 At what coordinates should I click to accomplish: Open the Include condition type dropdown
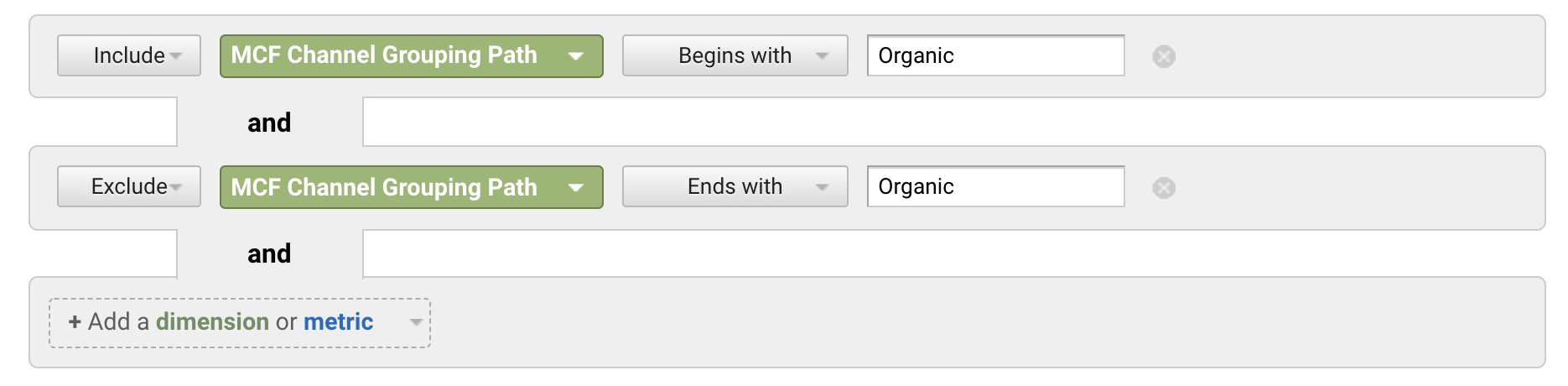(x=129, y=55)
